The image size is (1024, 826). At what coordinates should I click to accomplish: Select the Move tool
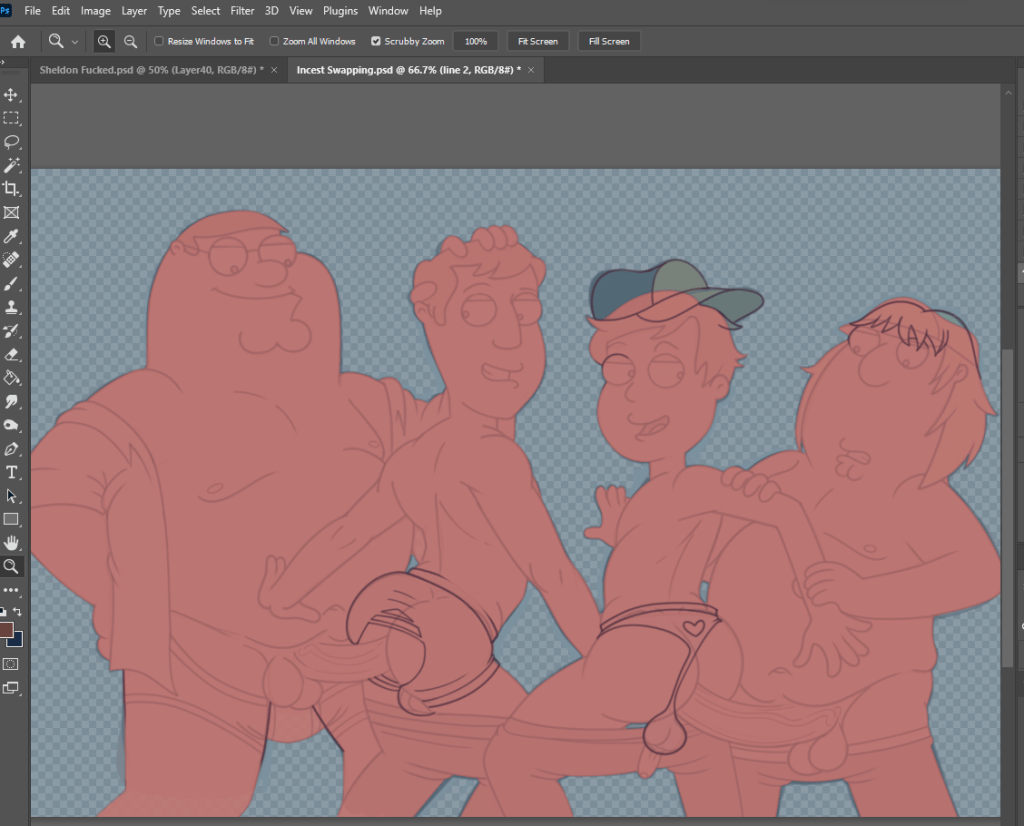(12, 94)
